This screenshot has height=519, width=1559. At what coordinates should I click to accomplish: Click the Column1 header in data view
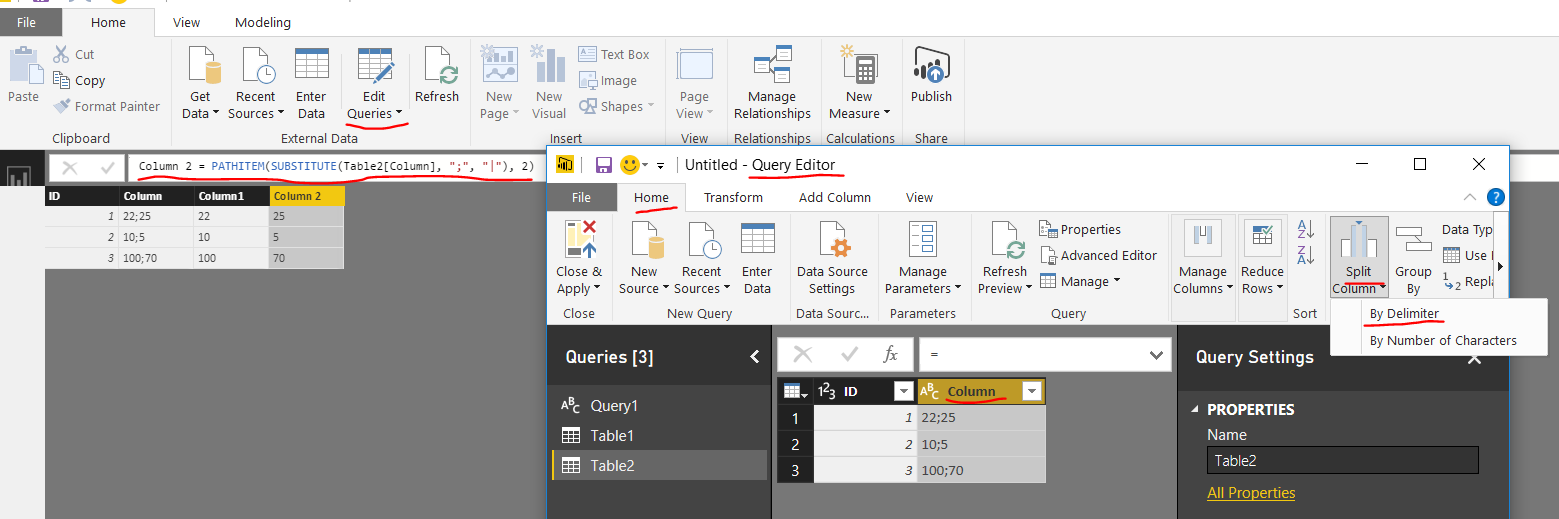pyautogui.click(x=231, y=196)
